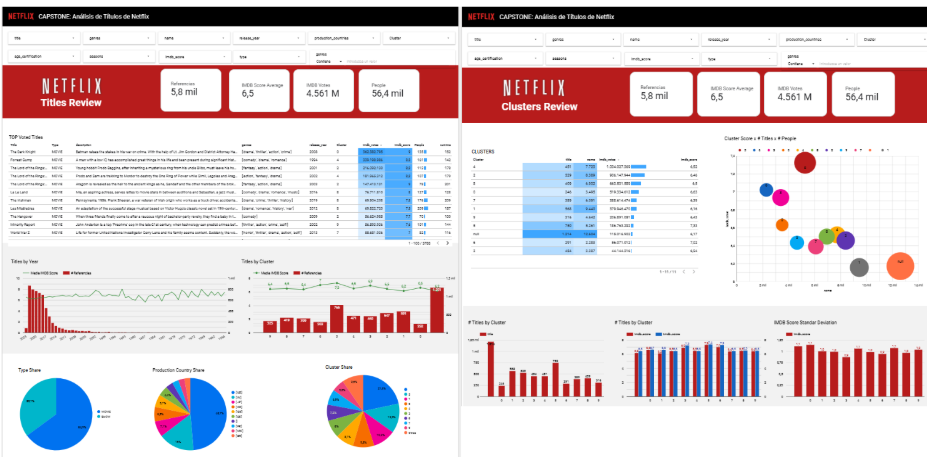This screenshot has width=927, height=457.
Task: Select the Referencias scorecard in Clusters Review
Action: tap(661, 94)
